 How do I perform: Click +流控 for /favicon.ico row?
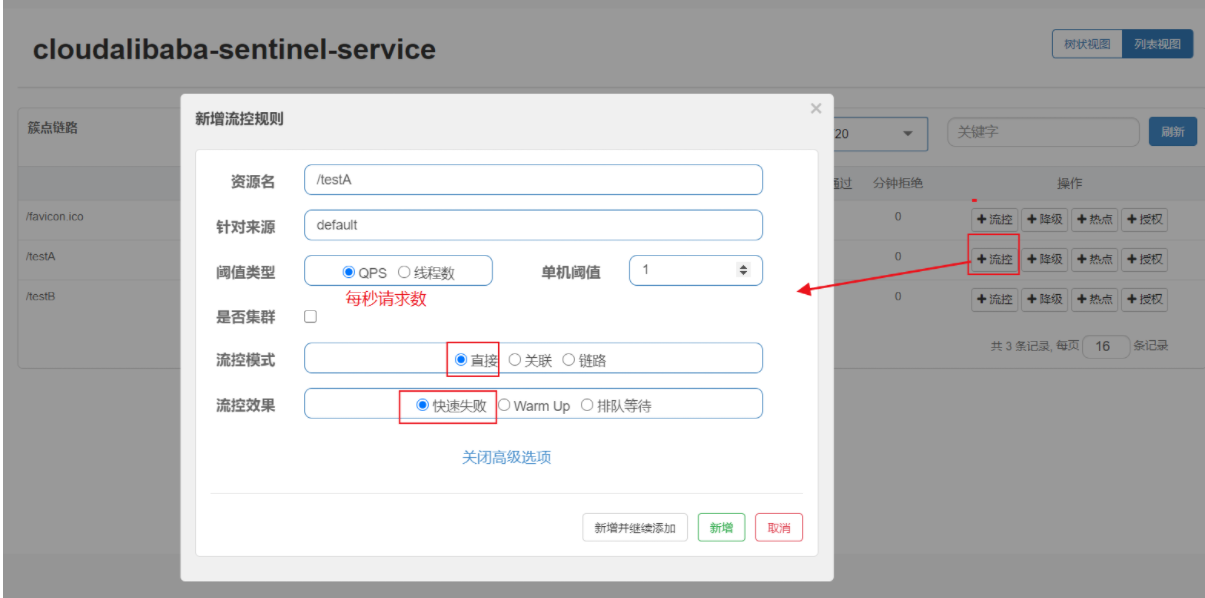[994, 220]
